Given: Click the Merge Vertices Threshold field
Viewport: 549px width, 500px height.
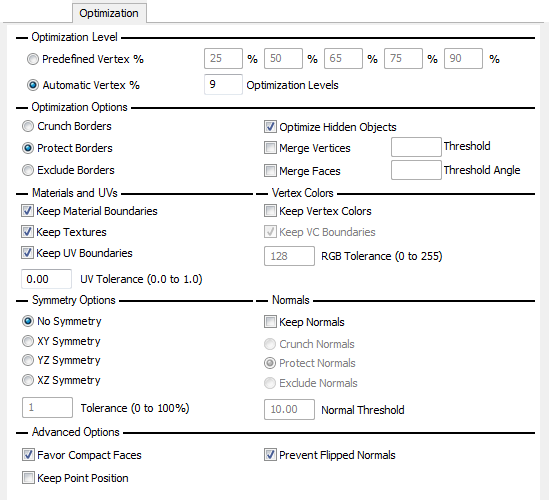Looking at the screenshot, I should (x=416, y=147).
